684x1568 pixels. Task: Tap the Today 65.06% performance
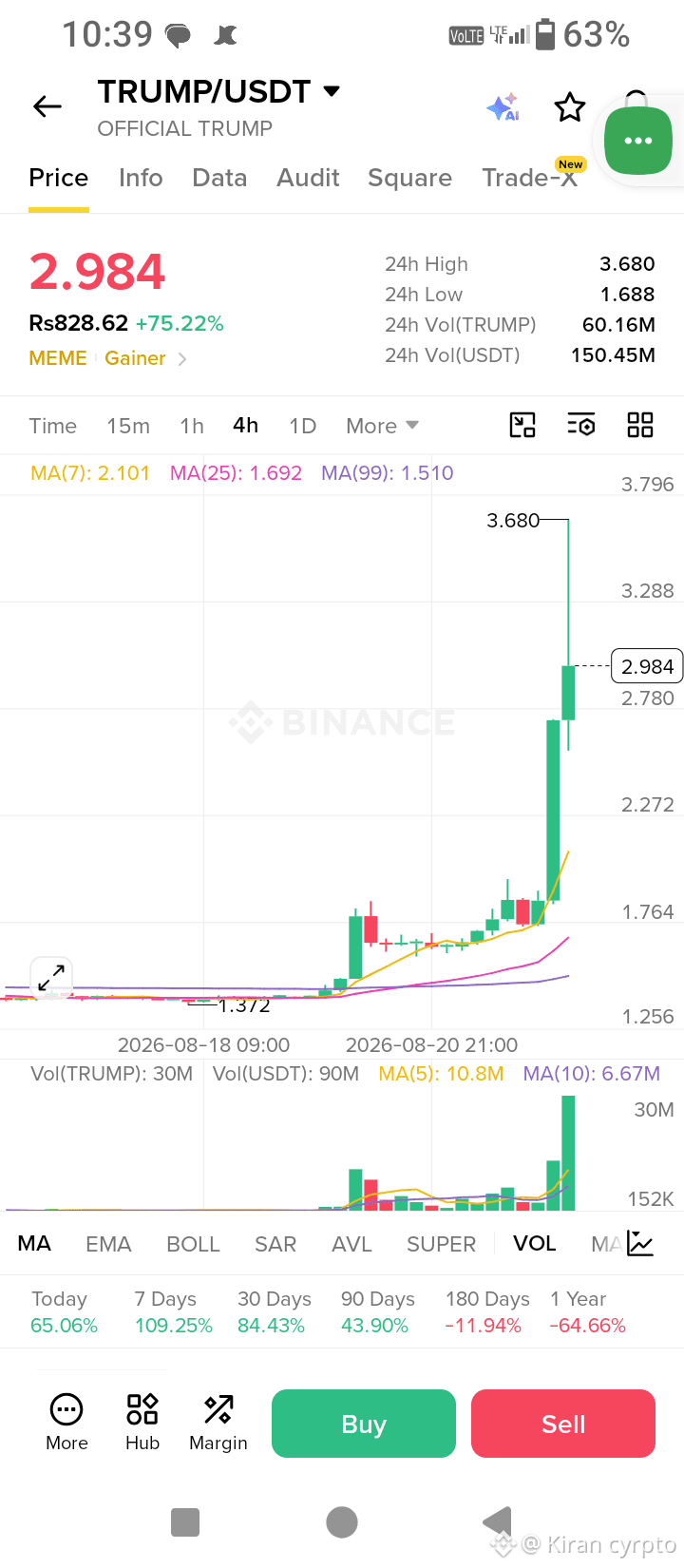coord(64,1312)
